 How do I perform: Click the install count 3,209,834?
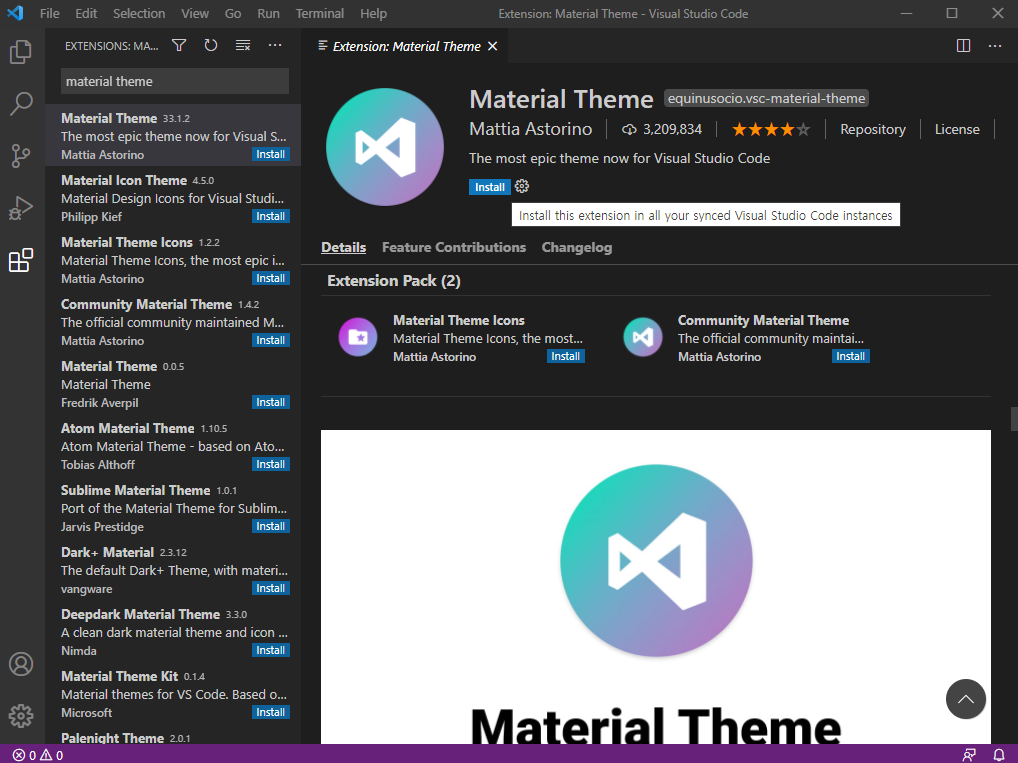pos(662,129)
